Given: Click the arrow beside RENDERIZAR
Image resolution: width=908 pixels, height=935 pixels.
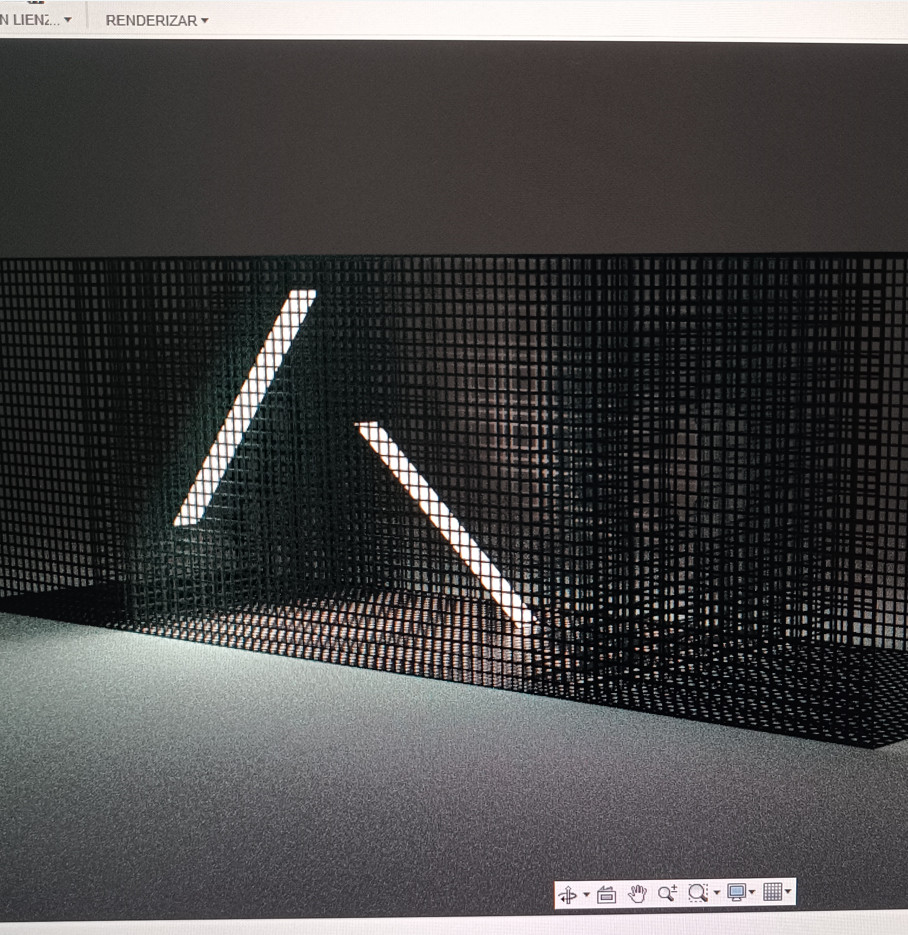Looking at the screenshot, I should point(205,20).
